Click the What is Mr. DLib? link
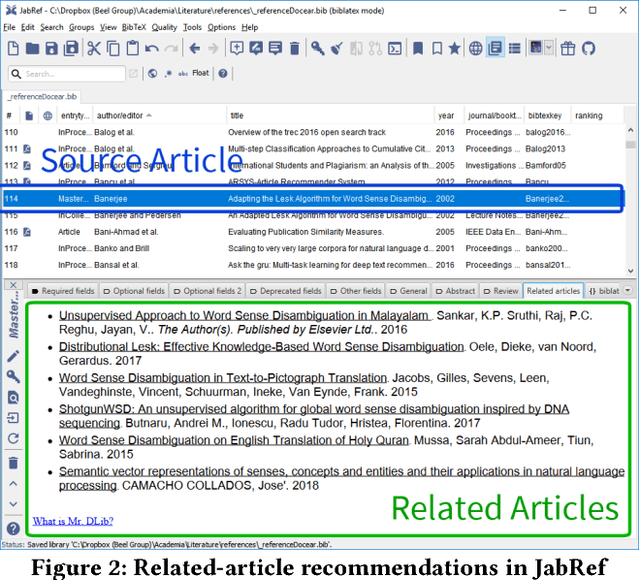 [x=73, y=521]
